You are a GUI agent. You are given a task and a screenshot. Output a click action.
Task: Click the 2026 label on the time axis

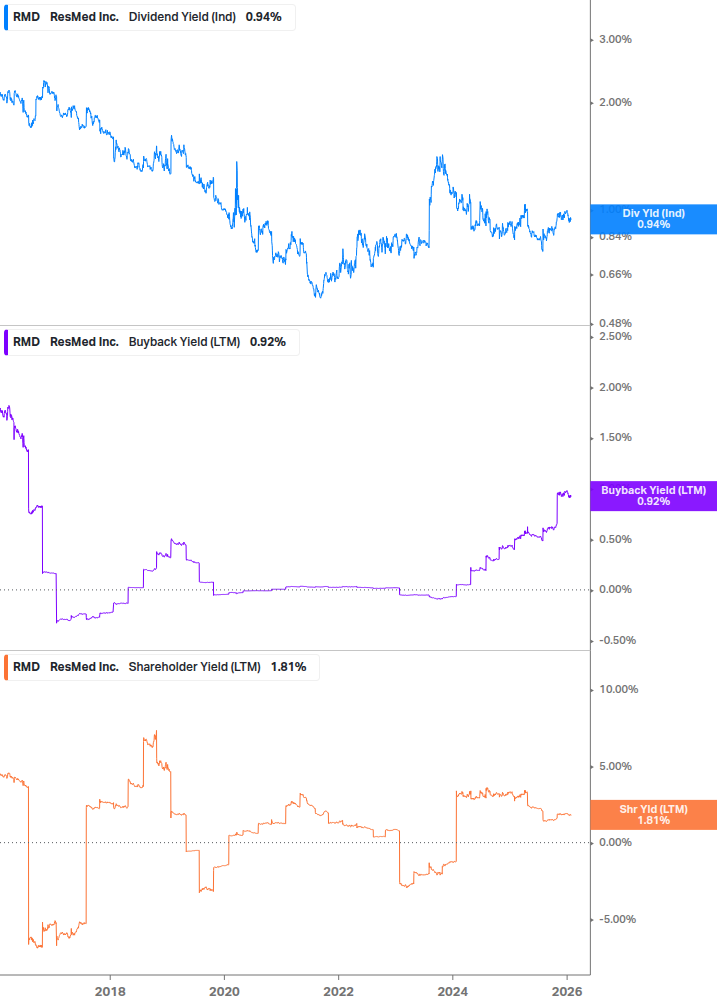567,992
